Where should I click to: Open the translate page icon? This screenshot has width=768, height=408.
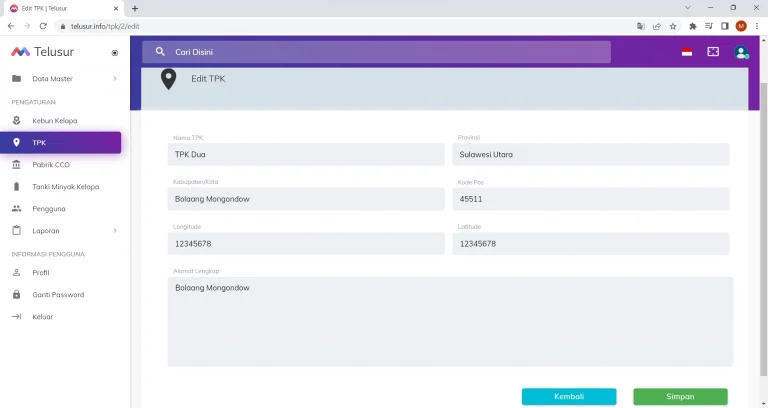click(641, 26)
